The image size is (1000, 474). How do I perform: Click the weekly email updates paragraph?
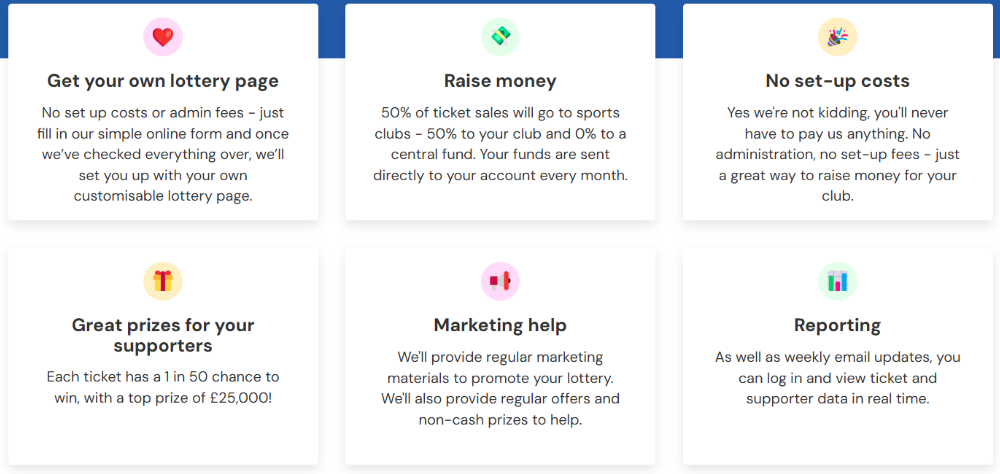837,377
